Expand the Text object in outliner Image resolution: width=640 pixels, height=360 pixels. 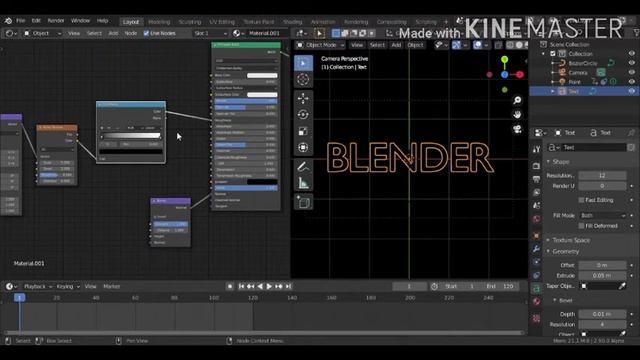click(x=553, y=91)
